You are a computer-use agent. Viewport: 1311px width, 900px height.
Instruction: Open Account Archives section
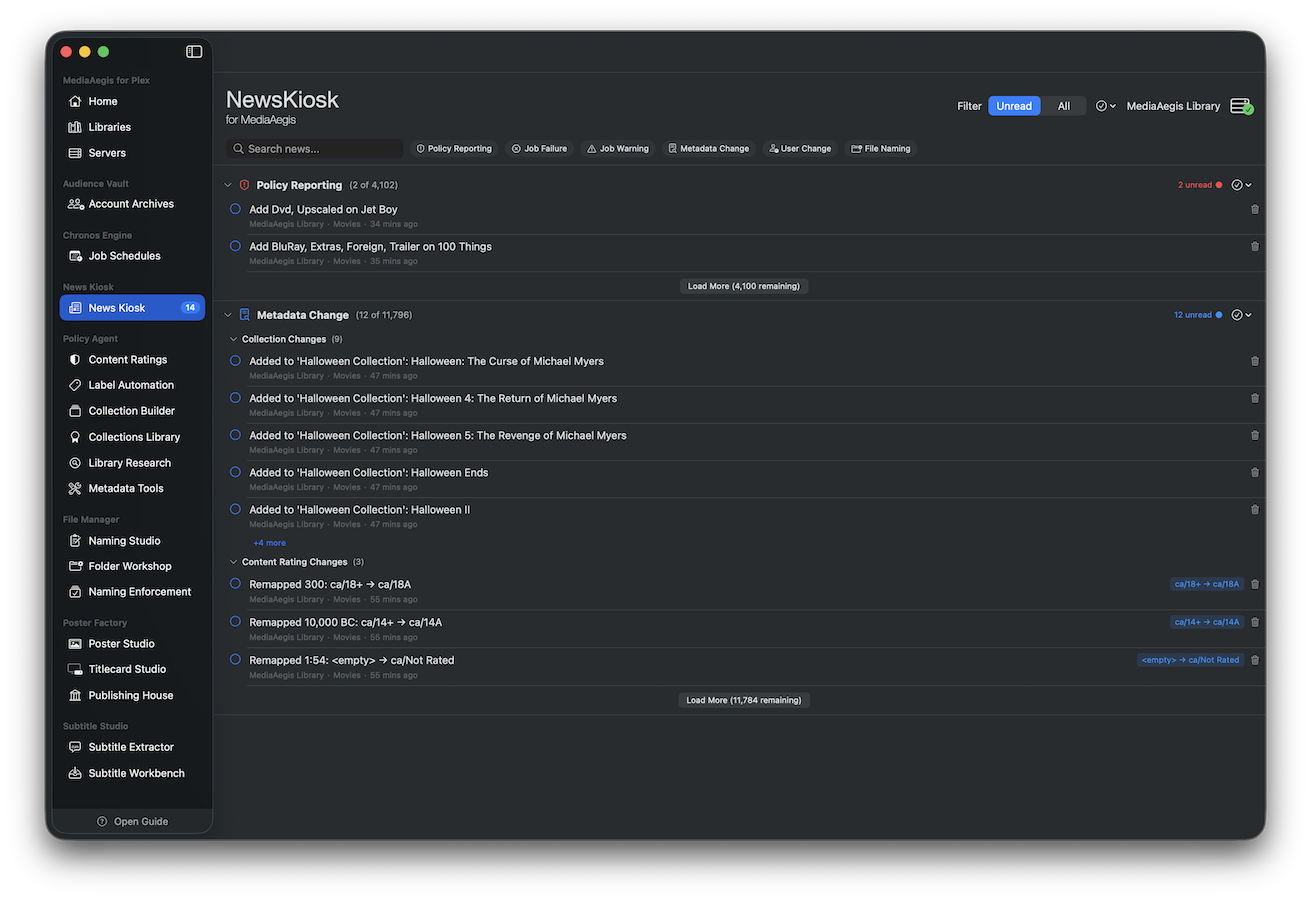click(x=132, y=204)
